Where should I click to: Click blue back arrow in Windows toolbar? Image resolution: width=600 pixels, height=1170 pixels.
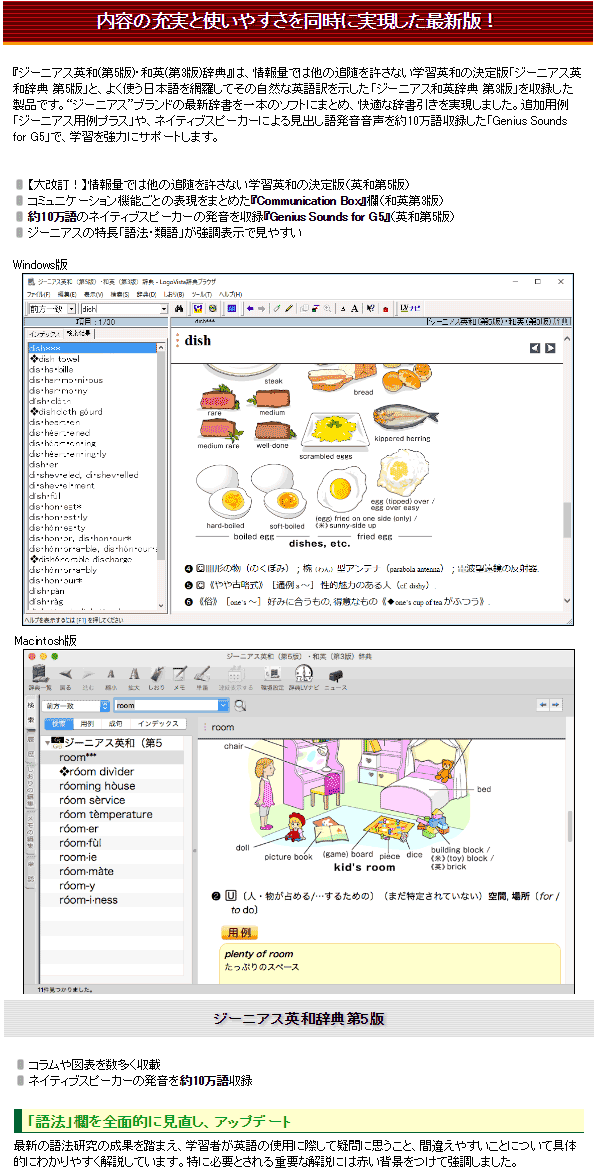(x=250, y=307)
